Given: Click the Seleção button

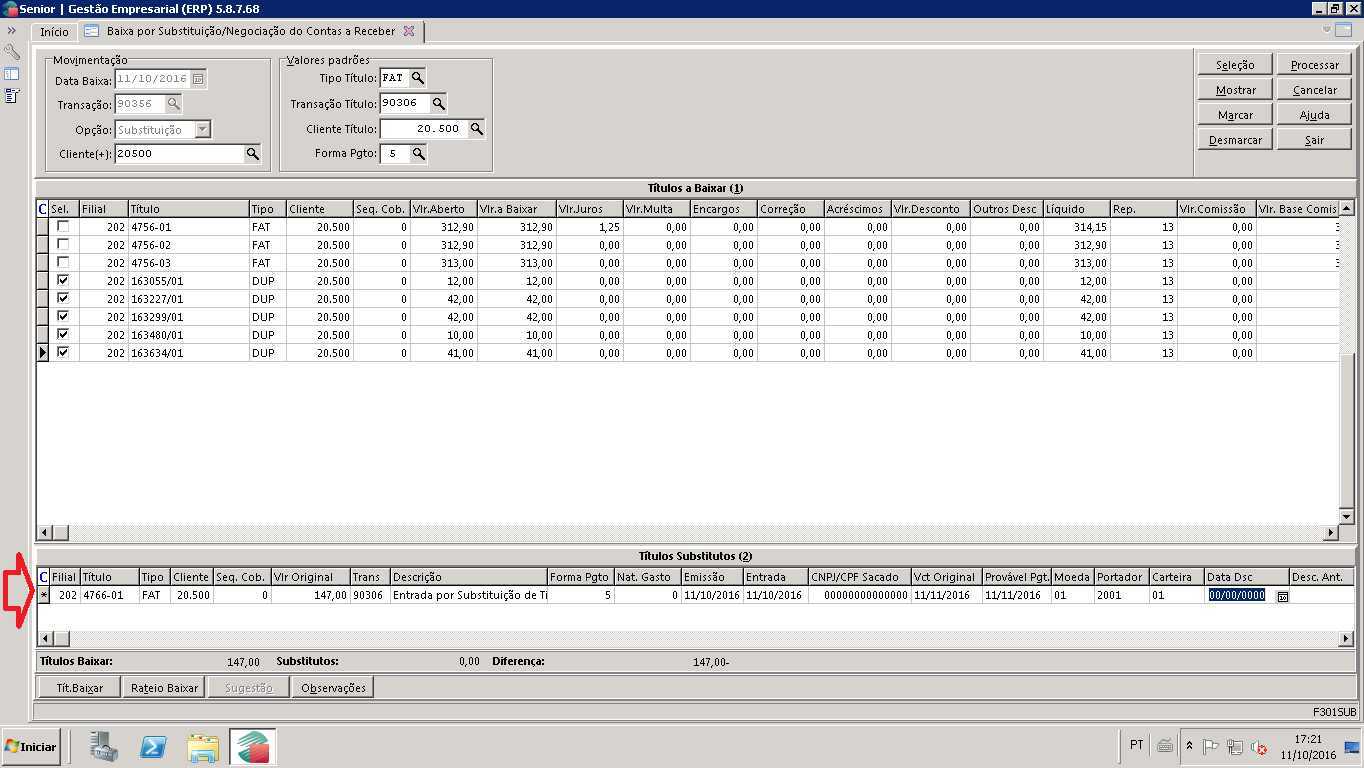Looking at the screenshot, I should point(1235,65).
